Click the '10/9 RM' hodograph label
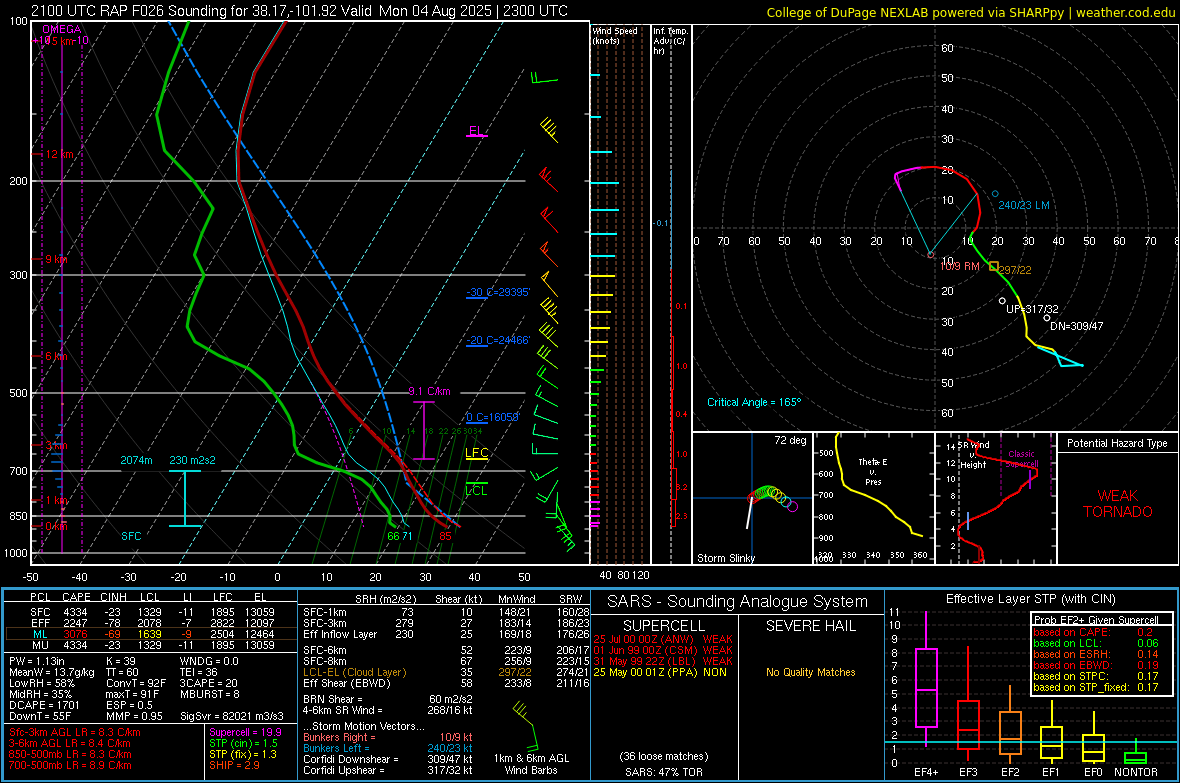The width and height of the screenshot is (1180, 783). (x=960, y=267)
